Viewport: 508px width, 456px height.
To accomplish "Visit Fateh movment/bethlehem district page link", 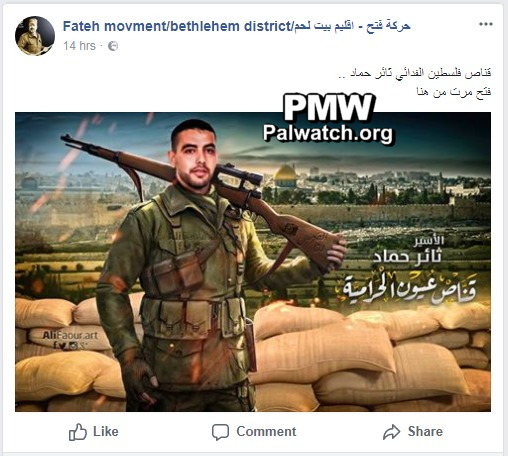I will (177, 26).
